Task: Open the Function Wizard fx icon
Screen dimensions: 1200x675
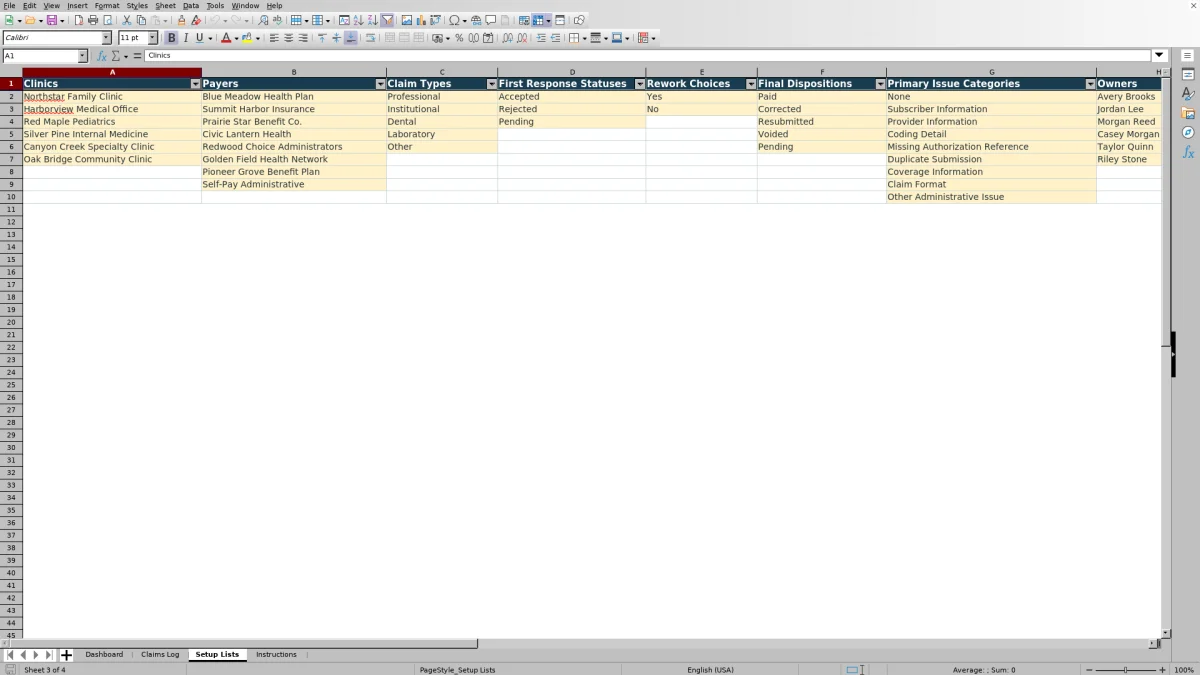Action: coord(101,56)
